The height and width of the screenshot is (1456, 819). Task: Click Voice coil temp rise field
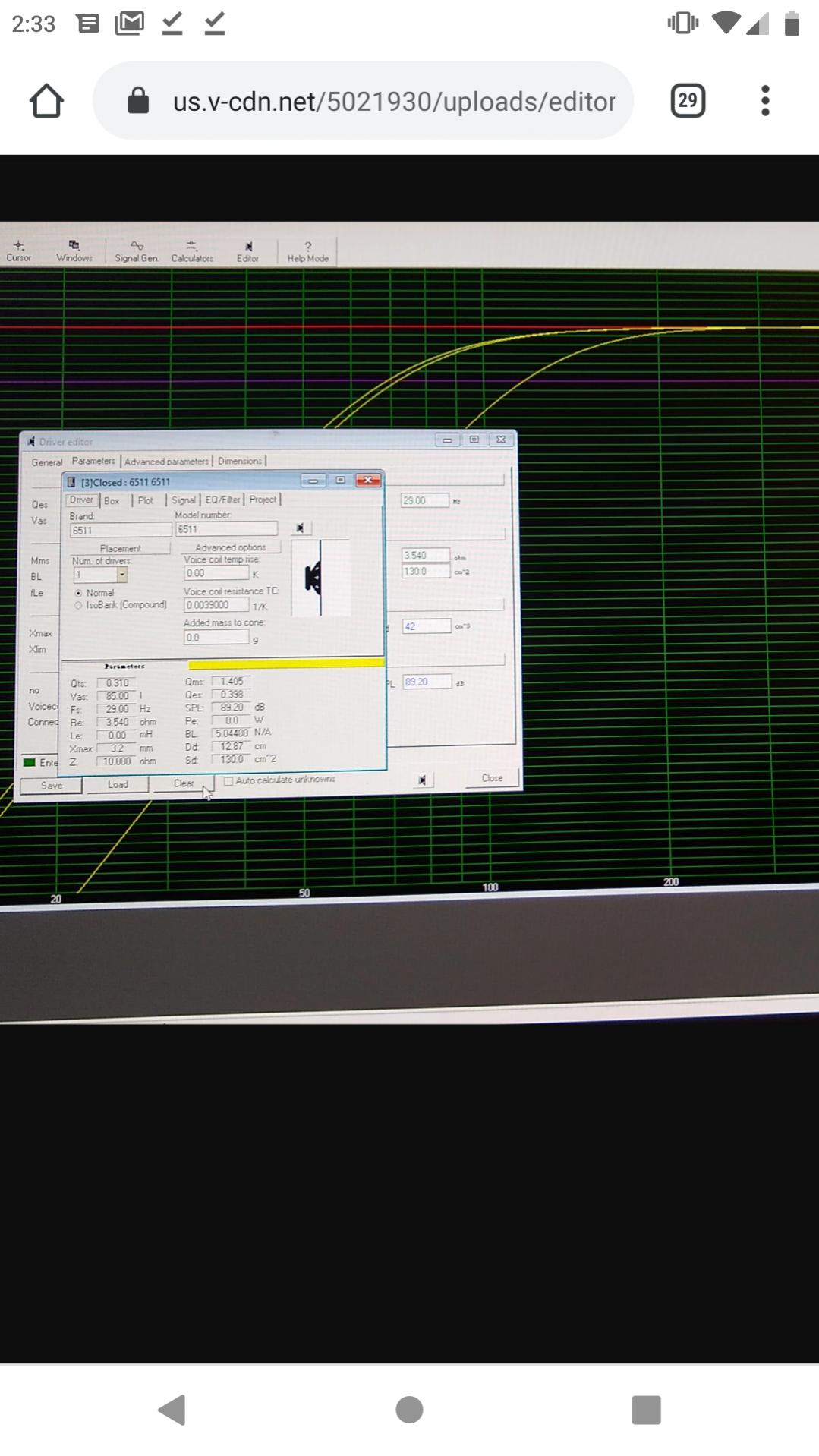coord(216,573)
